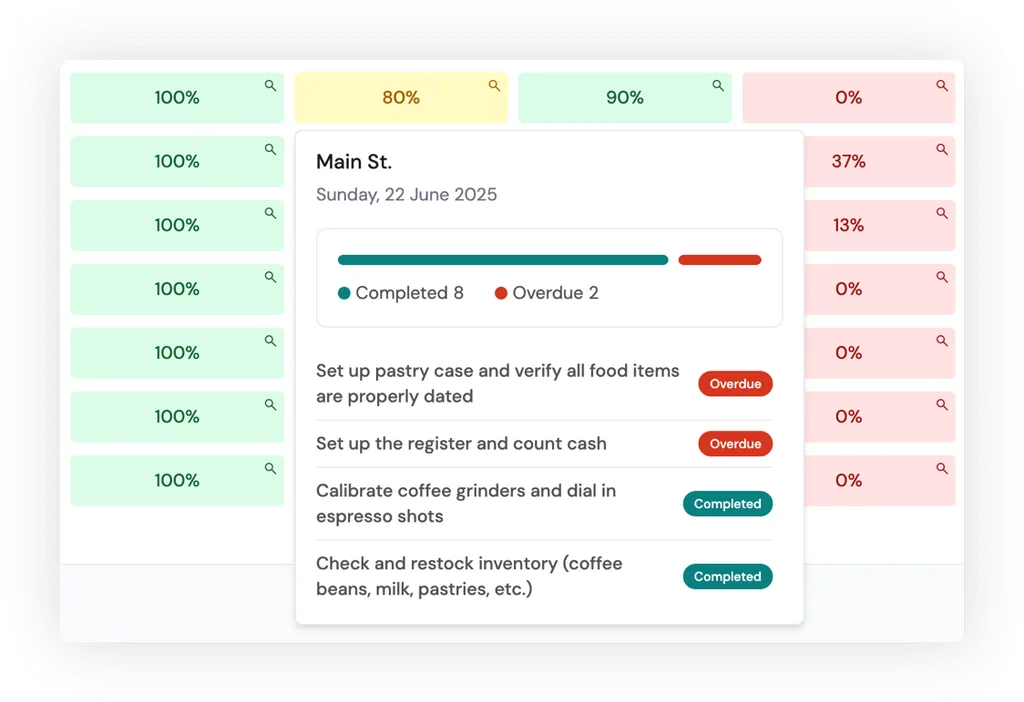The width and height of the screenshot is (1024, 702).
Task: Click the Overdue badge on the pastry case task
Action: point(735,383)
